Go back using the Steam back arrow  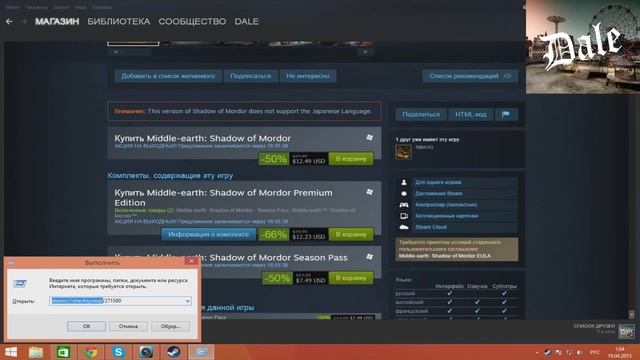[x=9, y=21]
